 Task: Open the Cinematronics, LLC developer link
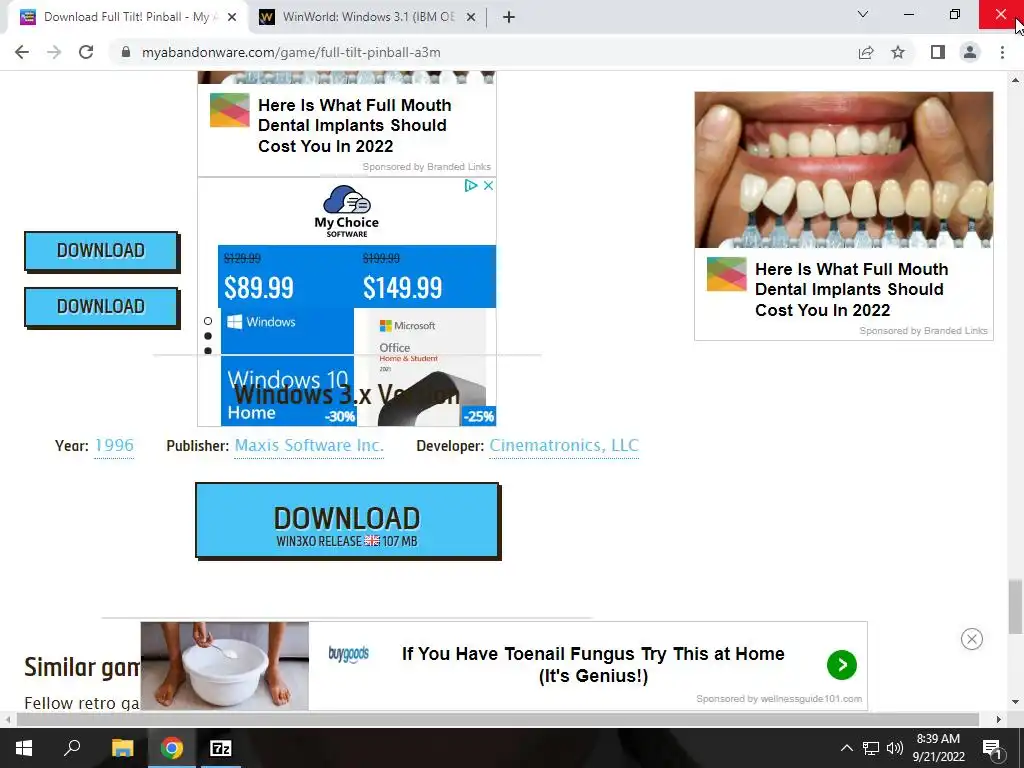(x=564, y=445)
